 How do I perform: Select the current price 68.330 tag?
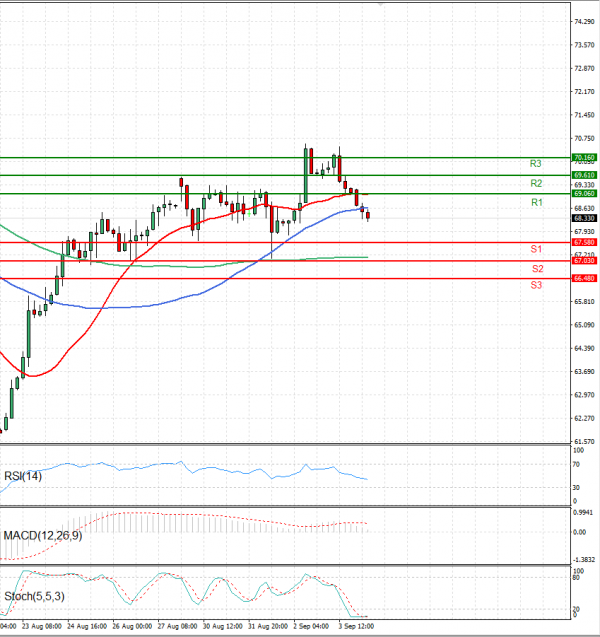[x=584, y=218]
